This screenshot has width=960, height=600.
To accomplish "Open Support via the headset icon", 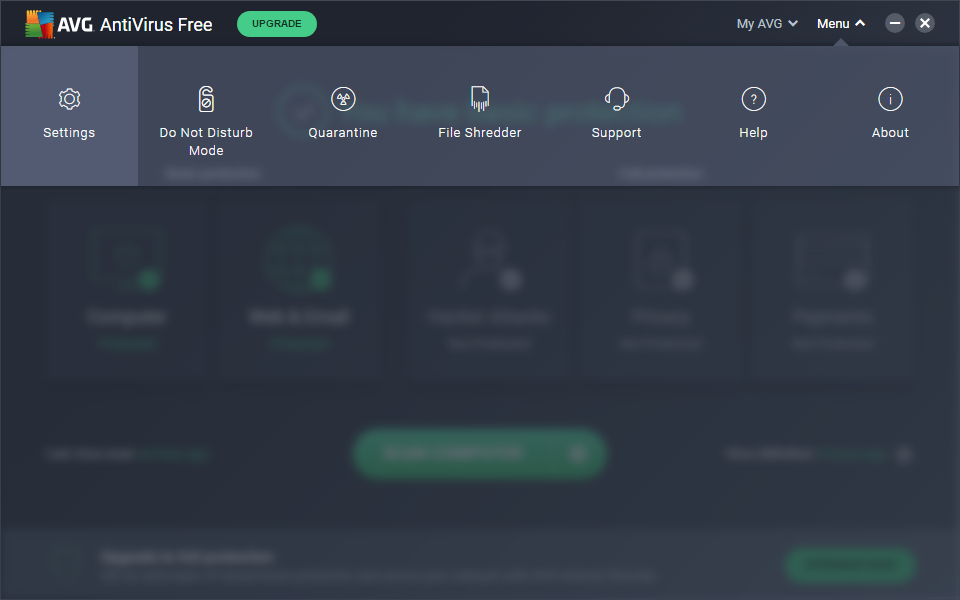I will click(617, 99).
